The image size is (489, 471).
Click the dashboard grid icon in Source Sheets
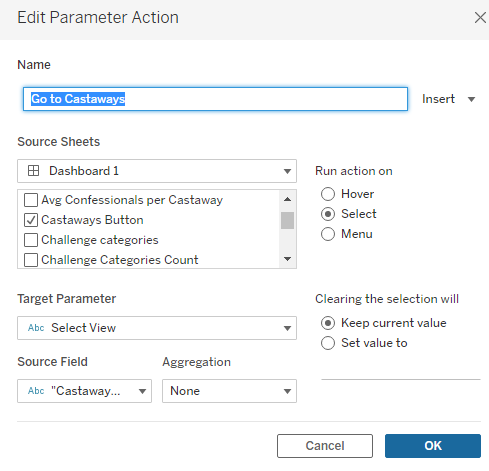click(x=33, y=171)
